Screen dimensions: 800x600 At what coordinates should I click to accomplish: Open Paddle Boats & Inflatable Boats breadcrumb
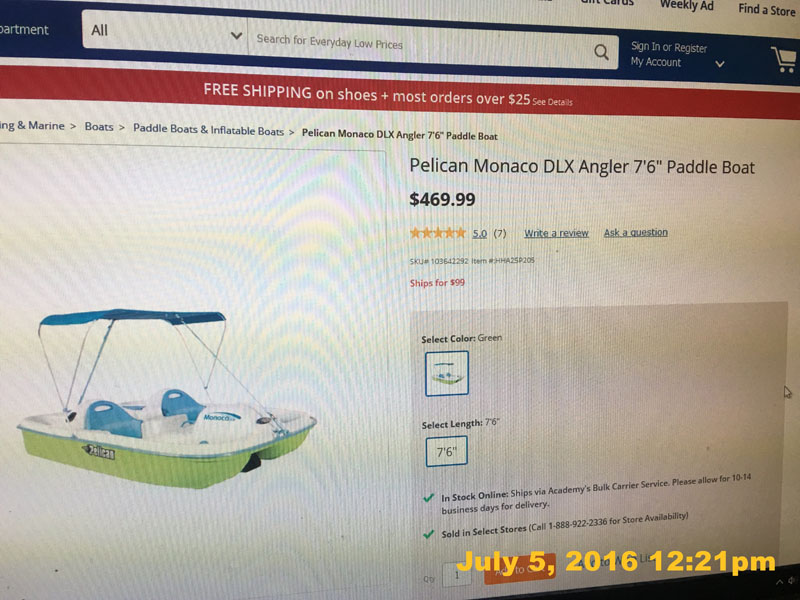pyautogui.click(x=208, y=130)
